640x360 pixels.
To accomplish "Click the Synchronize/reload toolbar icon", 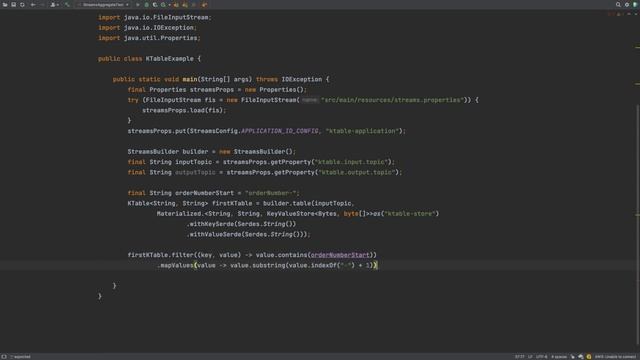I will coord(22,4).
